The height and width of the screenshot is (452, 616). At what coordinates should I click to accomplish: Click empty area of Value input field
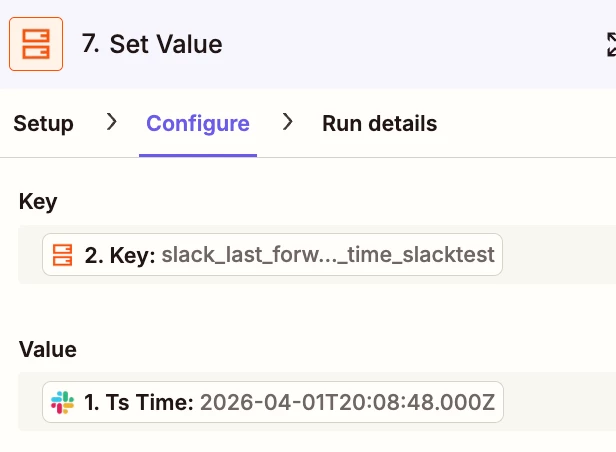[x=560, y=403]
